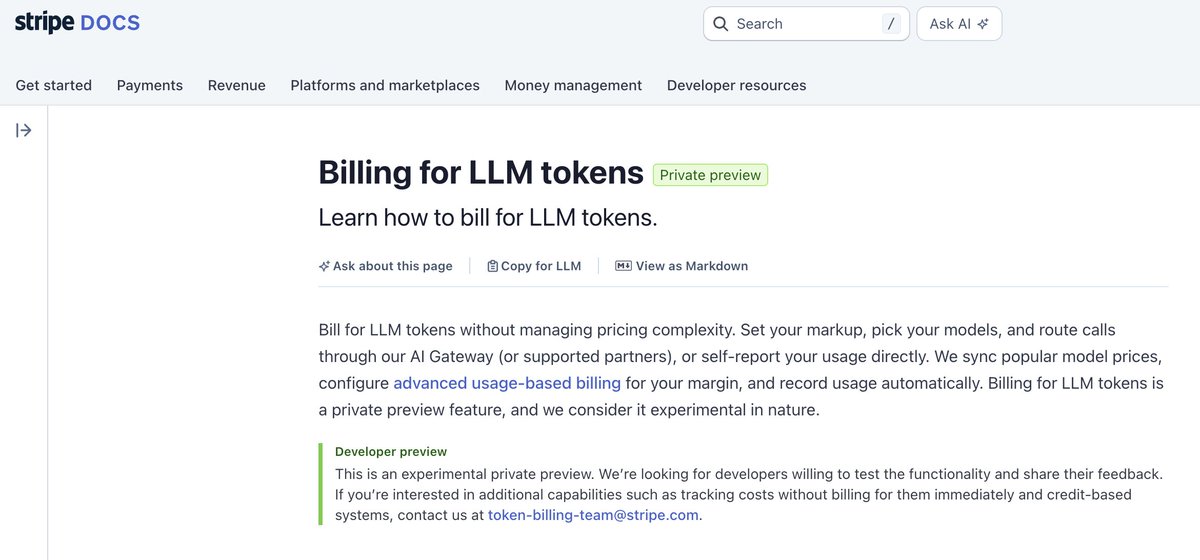Viewport: 1200px width, 560px height.
Task: Go to the Revenue tab
Action: coord(237,85)
